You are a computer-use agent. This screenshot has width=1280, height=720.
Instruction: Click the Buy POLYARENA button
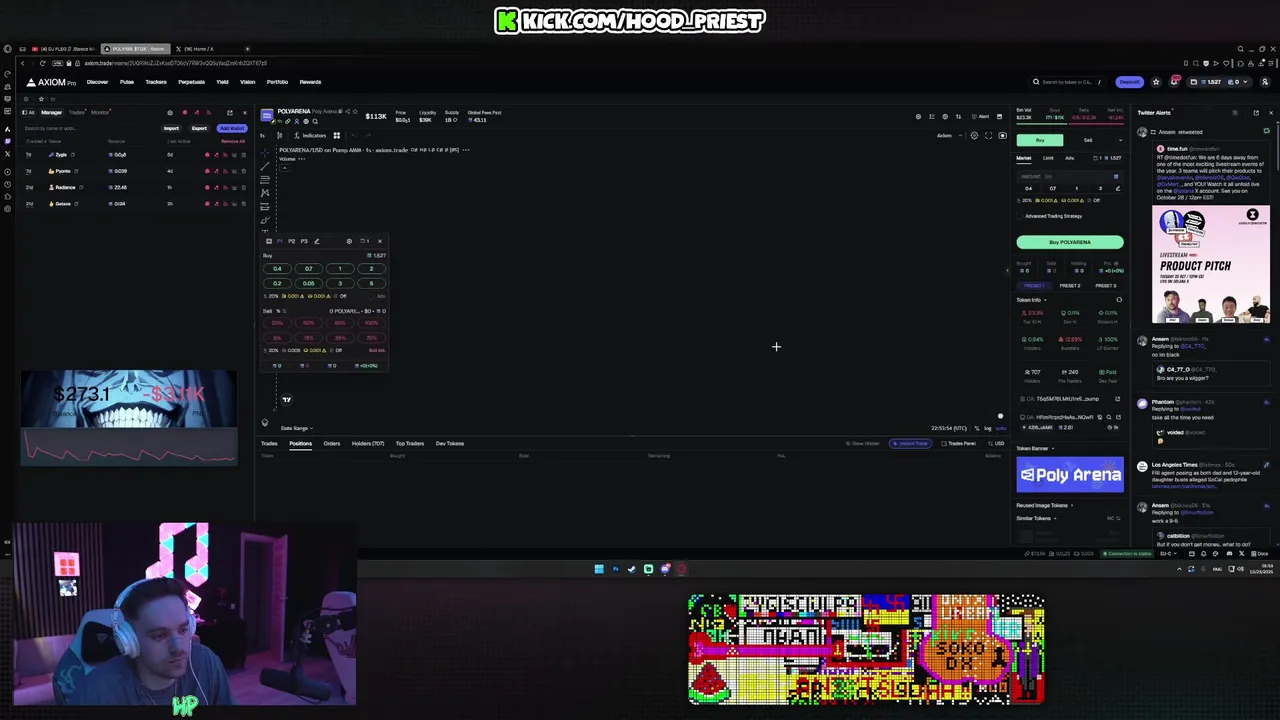(1070, 242)
